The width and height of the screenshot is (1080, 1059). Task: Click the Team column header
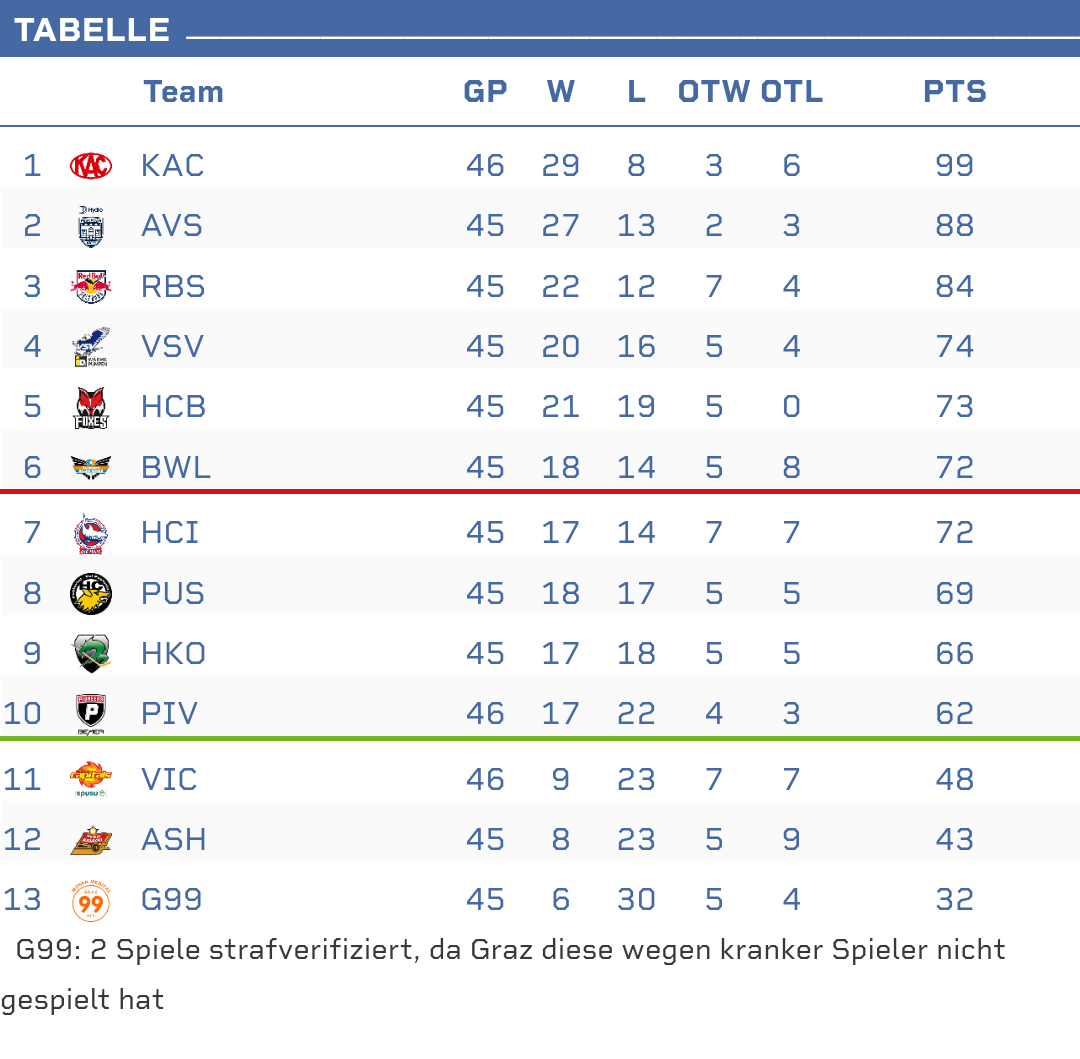tap(183, 92)
